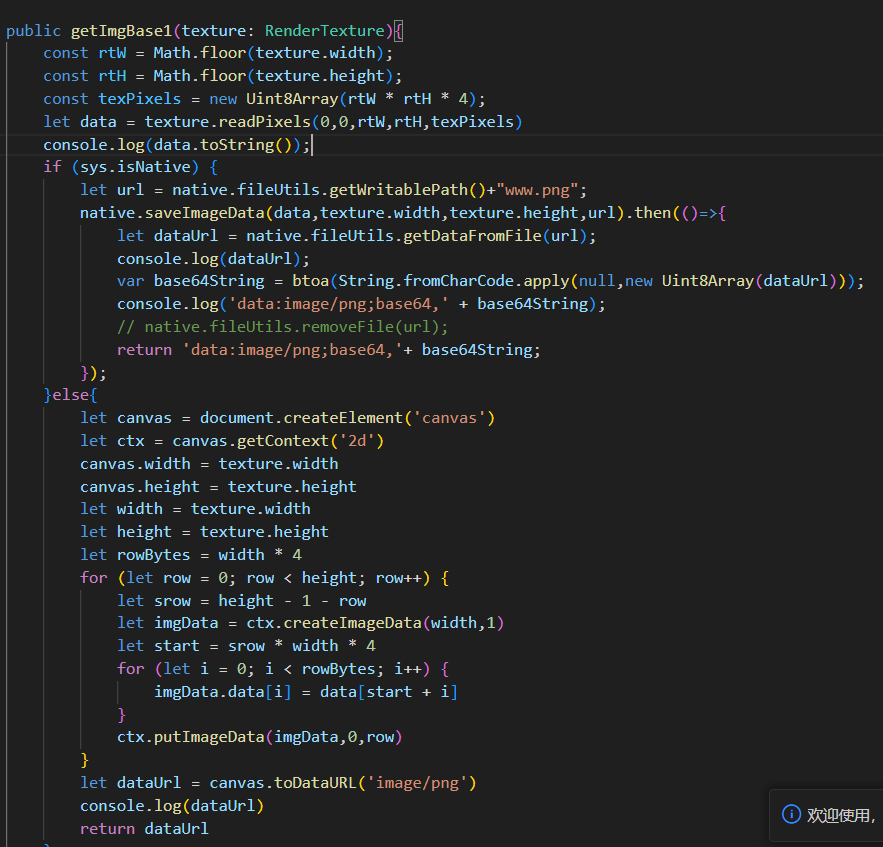
Task: Place cursor on the 'getImgBase1' method name
Action: point(121,30)
